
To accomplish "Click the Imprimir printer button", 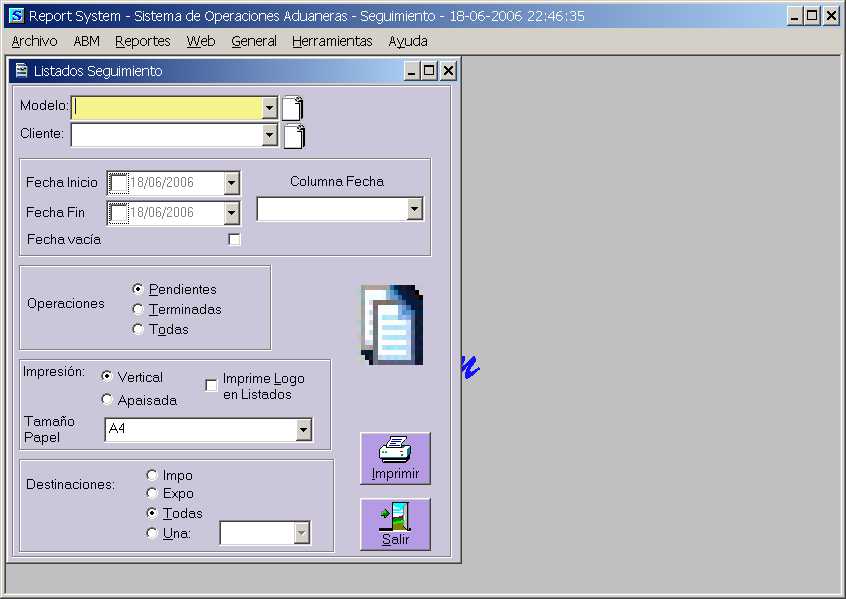I will pyautogui.click(x=395, y=458).
